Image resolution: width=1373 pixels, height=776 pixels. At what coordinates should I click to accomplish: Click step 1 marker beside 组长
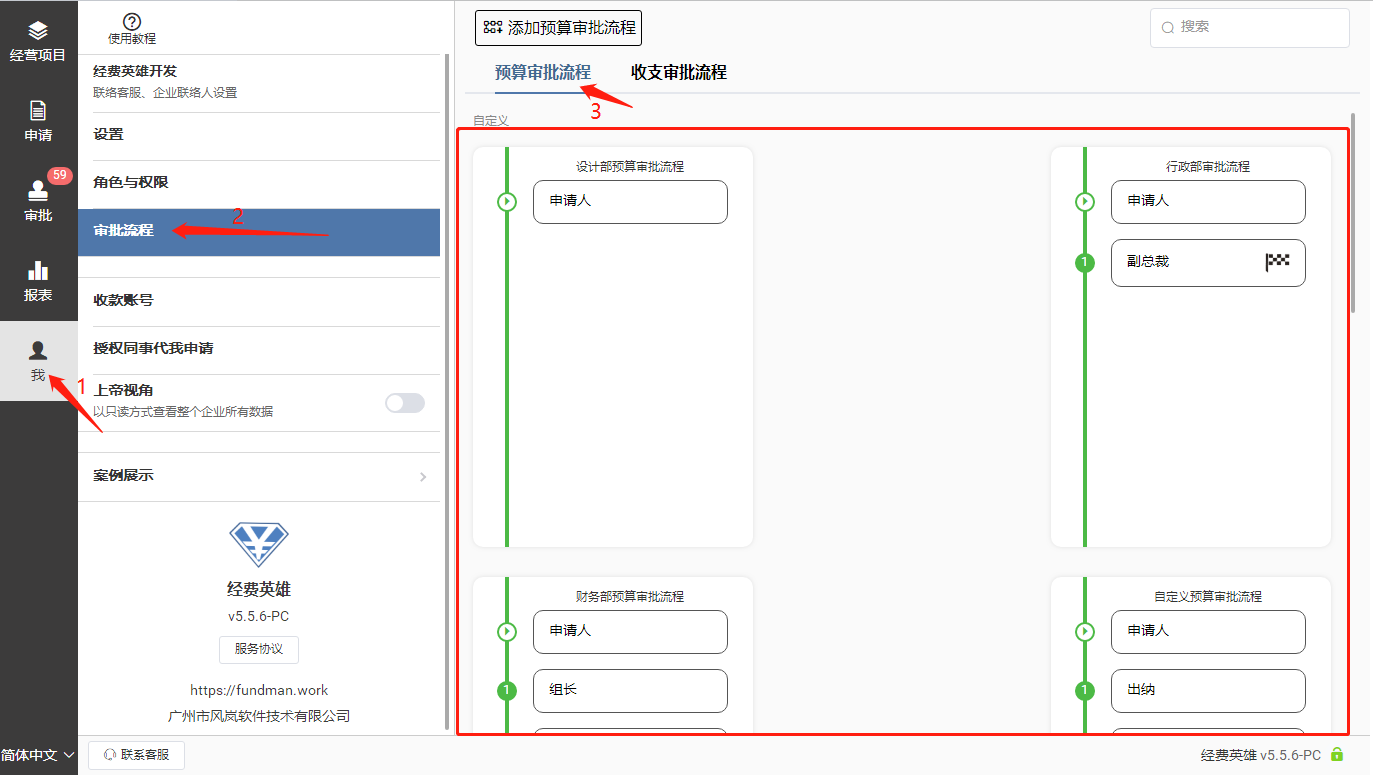pyautogui.click(x=507, y=691)
